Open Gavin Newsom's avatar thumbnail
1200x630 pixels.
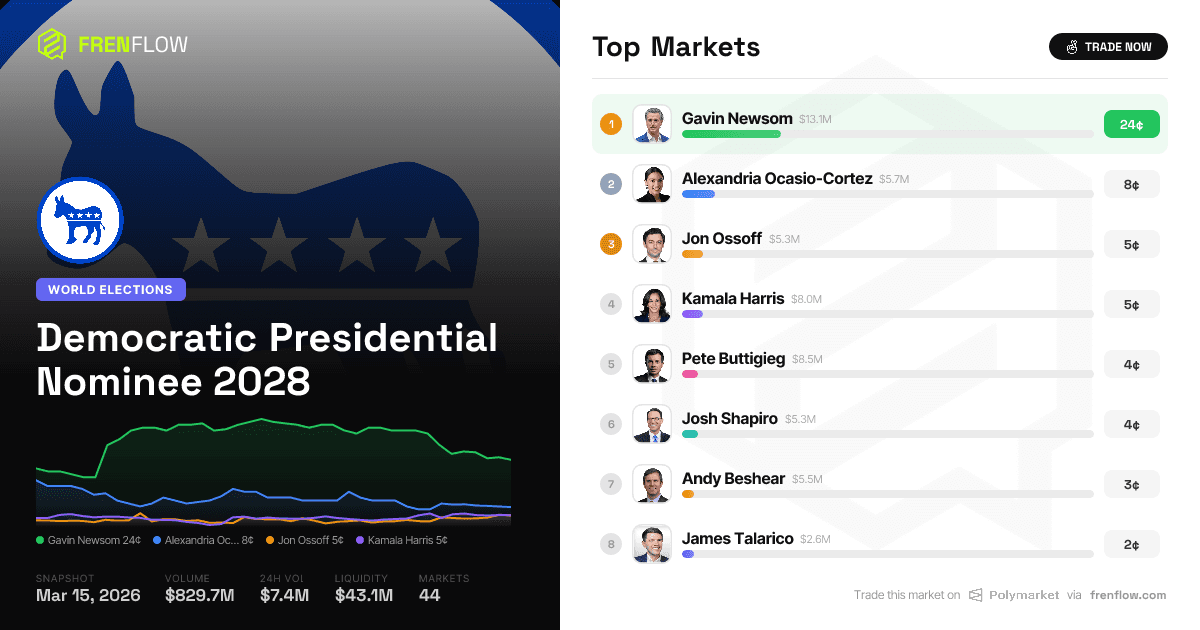[x=652, y=124]
